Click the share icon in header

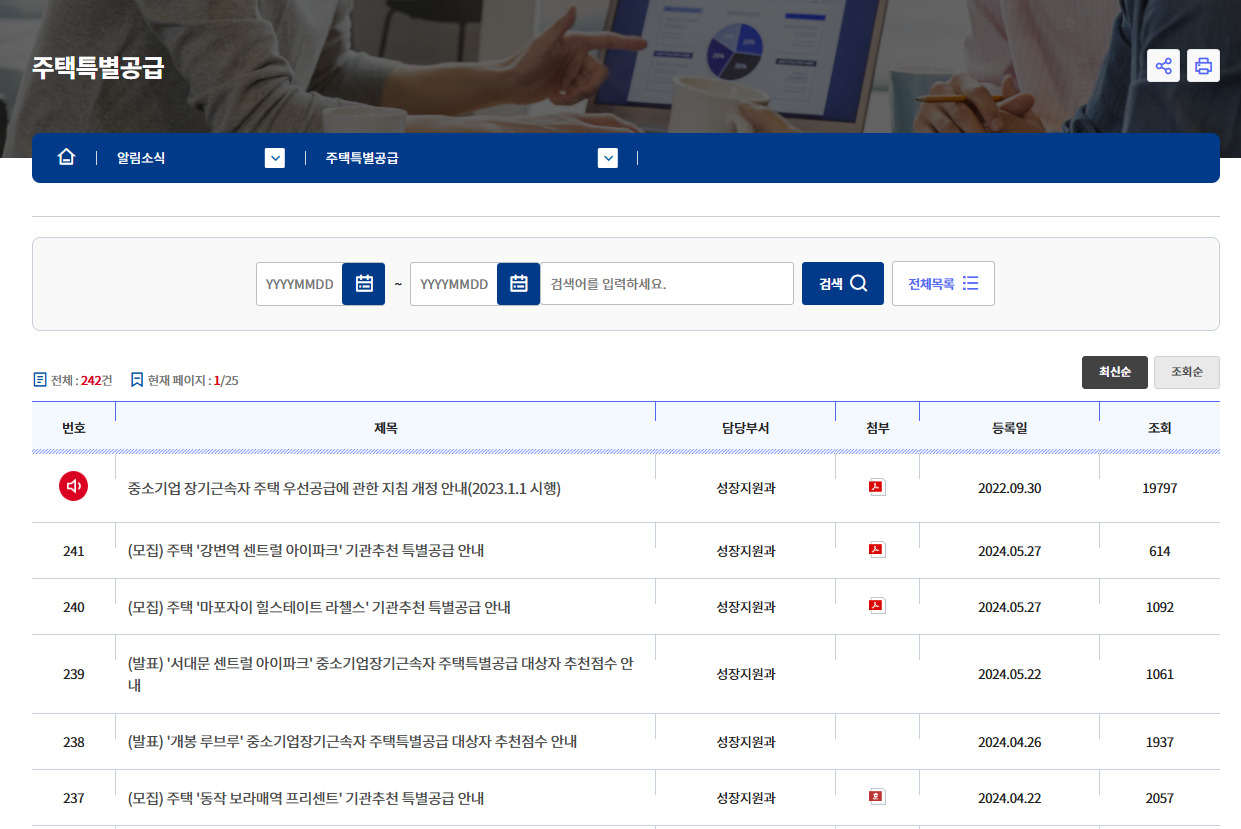pyautogui.click(x=1163, y=66)
